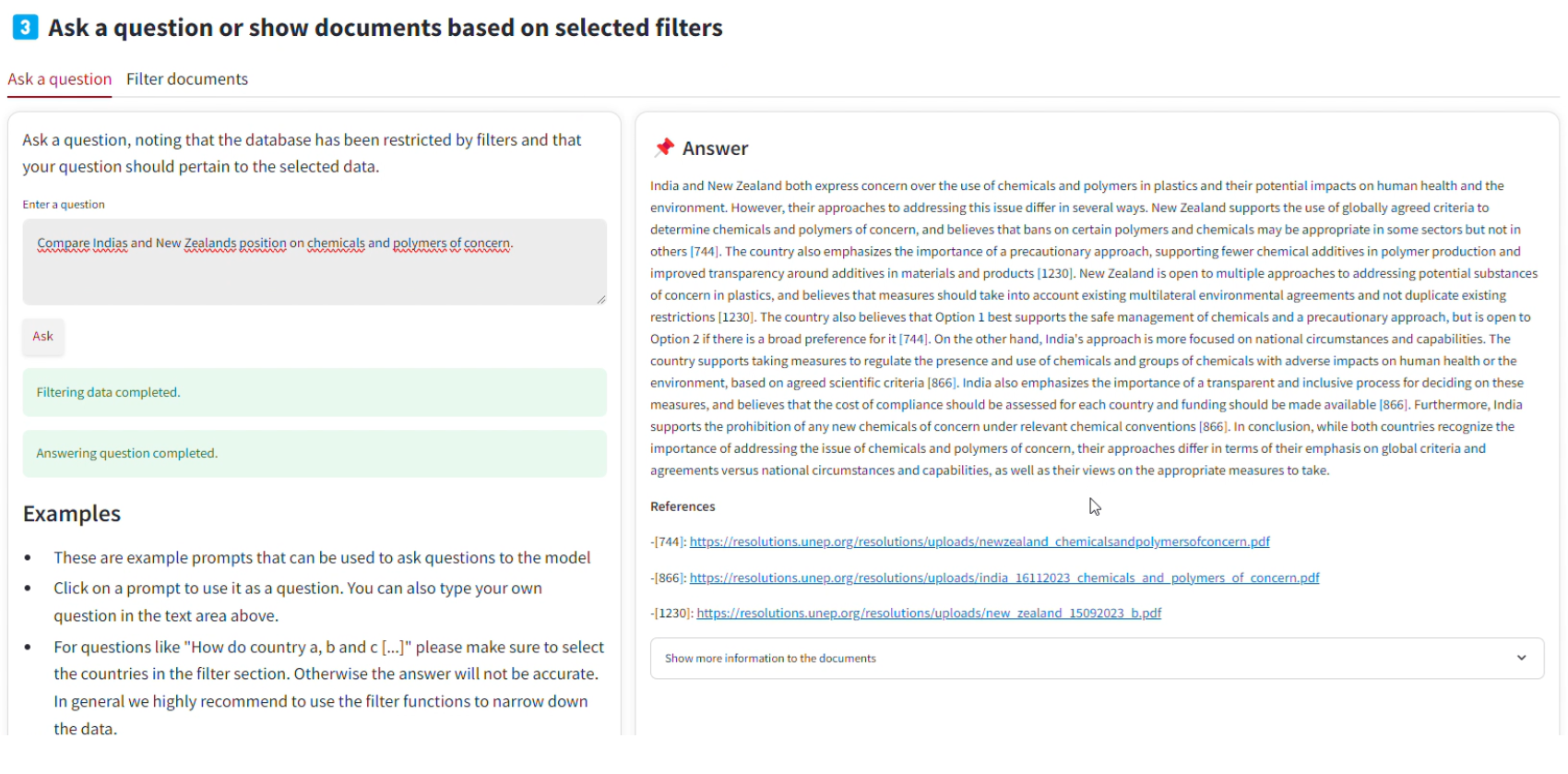Open the newzealand_chemicalsandpolymersofconcern.pdf link
The width and height of the screenshot is (1568, 774).
(980, 542)
